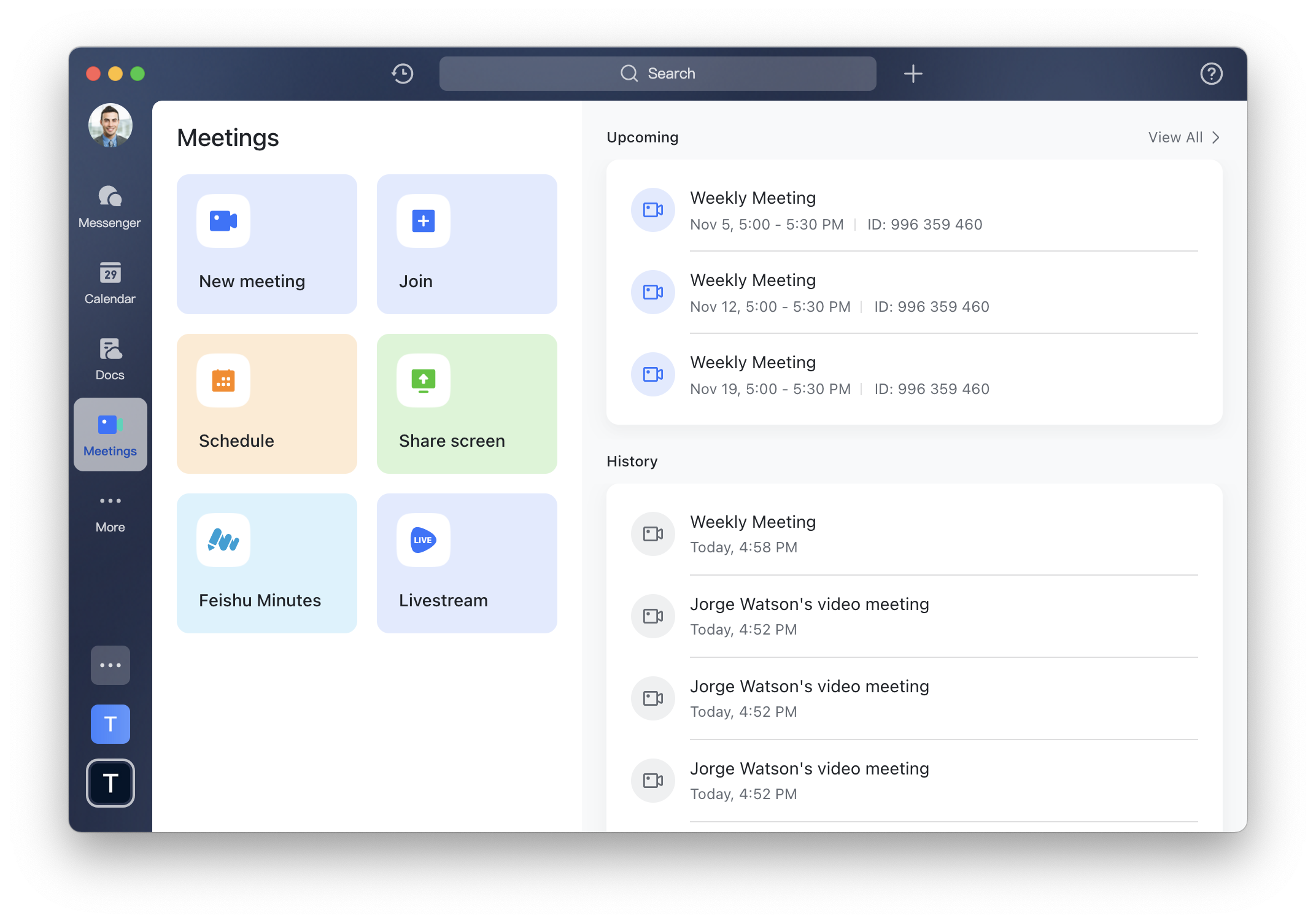Image resolution: width=1316 pixels, height=923 pixels.
Task: Click the Join meeting icon
Action: (423, 221)
